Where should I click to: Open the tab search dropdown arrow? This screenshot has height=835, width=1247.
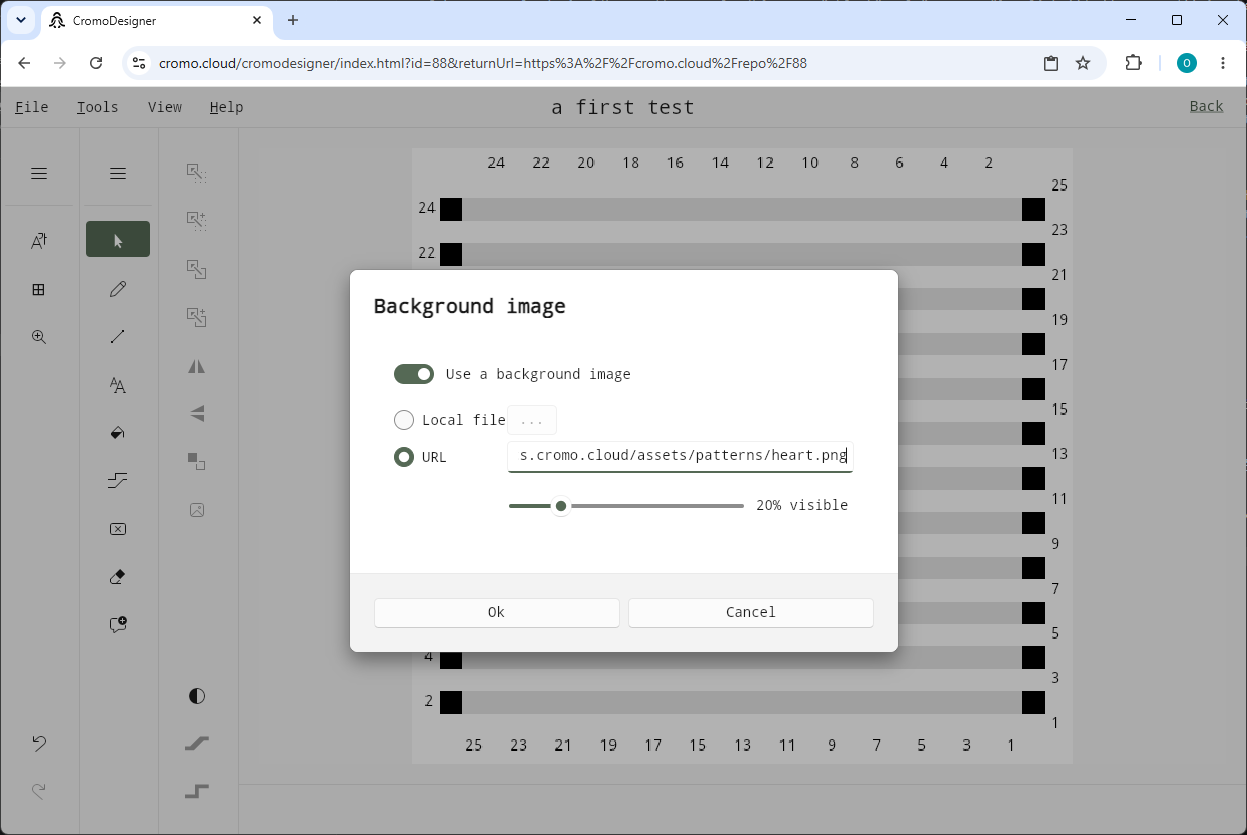pyautogui.click(x=21, y=20)
